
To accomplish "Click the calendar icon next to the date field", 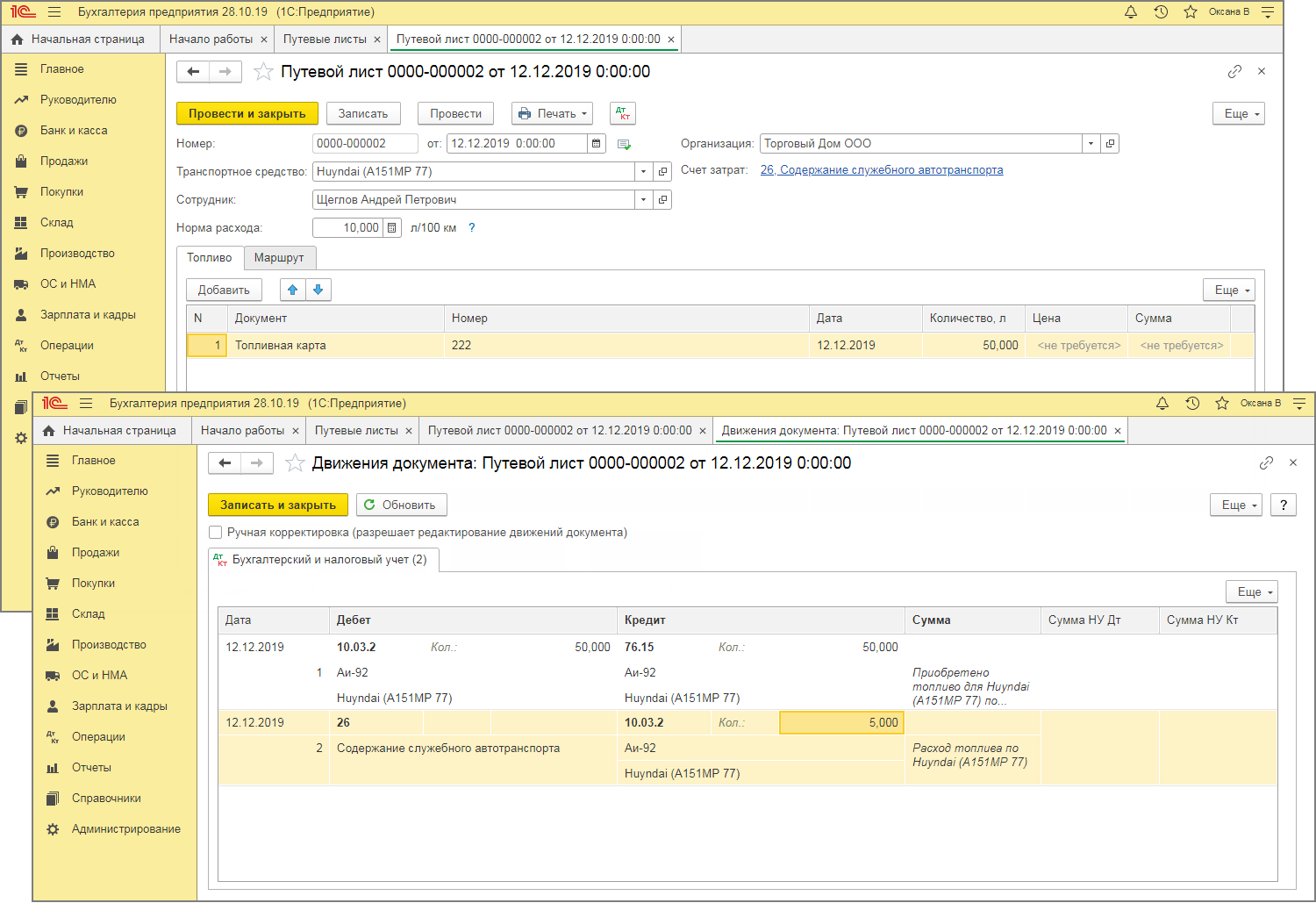I will (x=597, y=144).
